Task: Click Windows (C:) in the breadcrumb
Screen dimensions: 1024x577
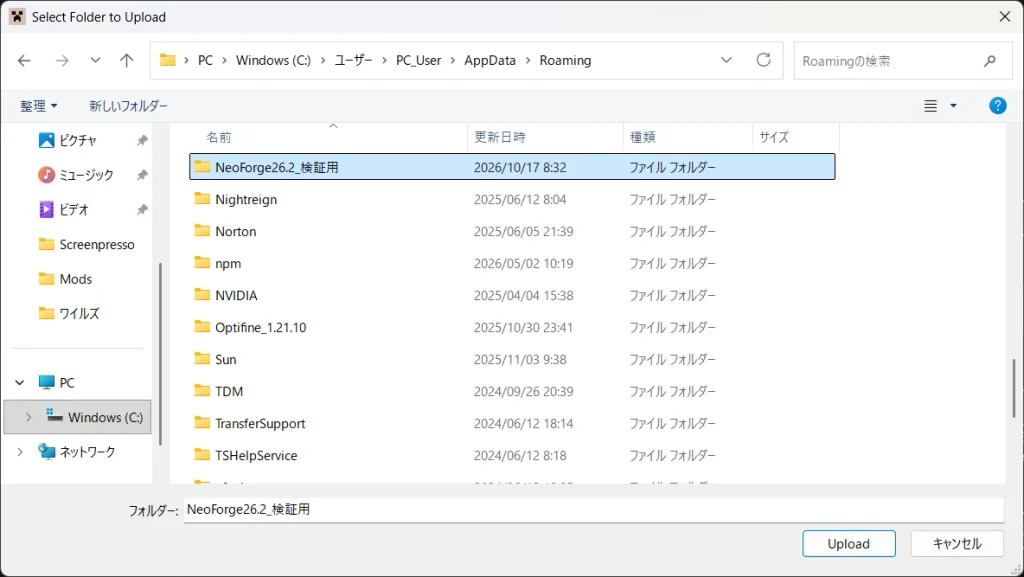Action: [x=273, y=60]
